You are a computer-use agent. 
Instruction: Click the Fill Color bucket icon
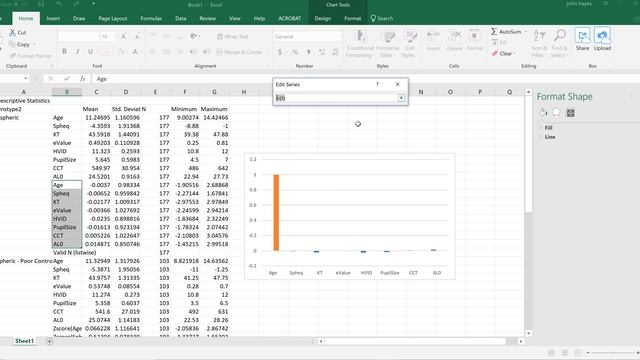click(x=121, y=51)
